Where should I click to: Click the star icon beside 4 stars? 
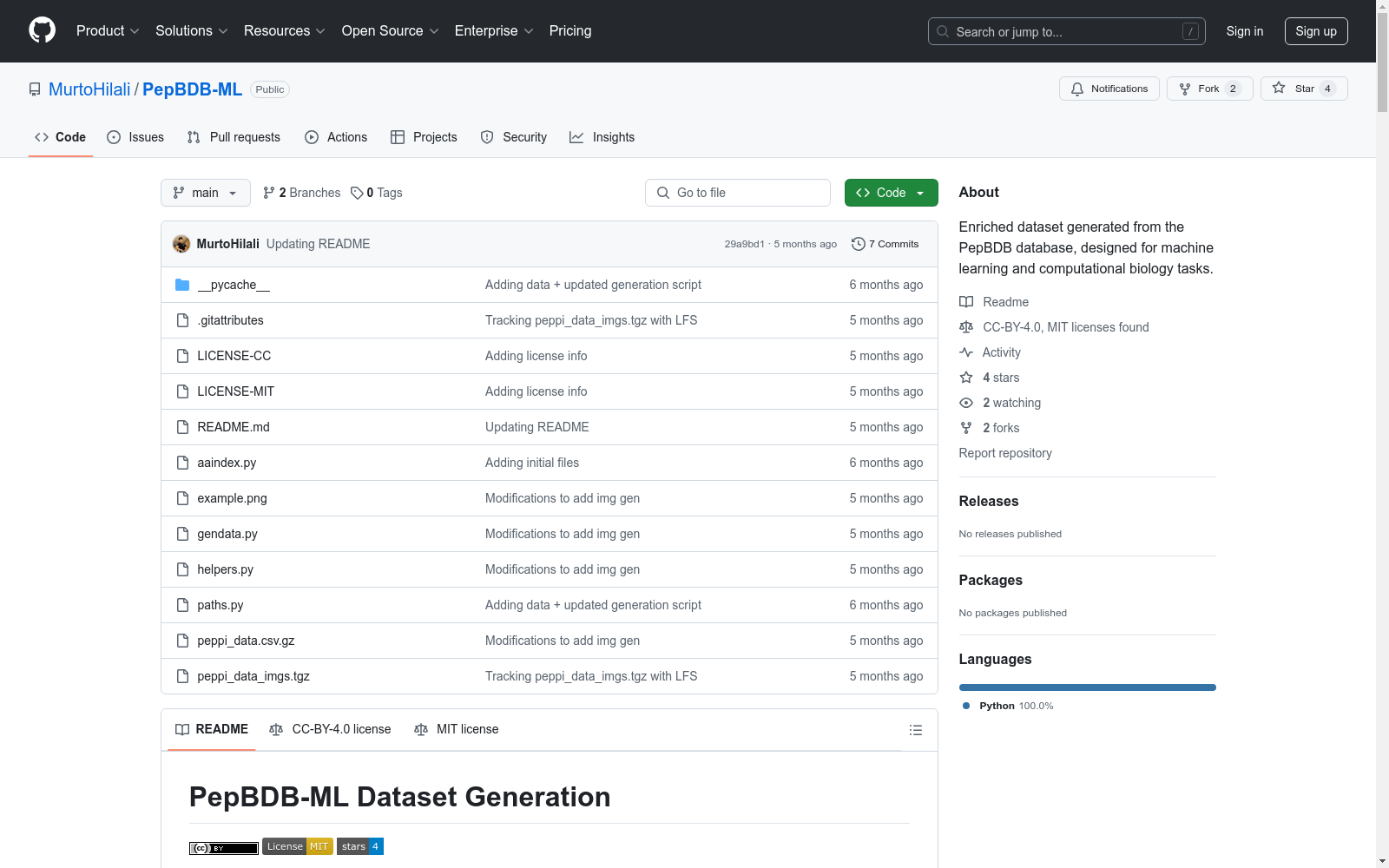[966, 378]
